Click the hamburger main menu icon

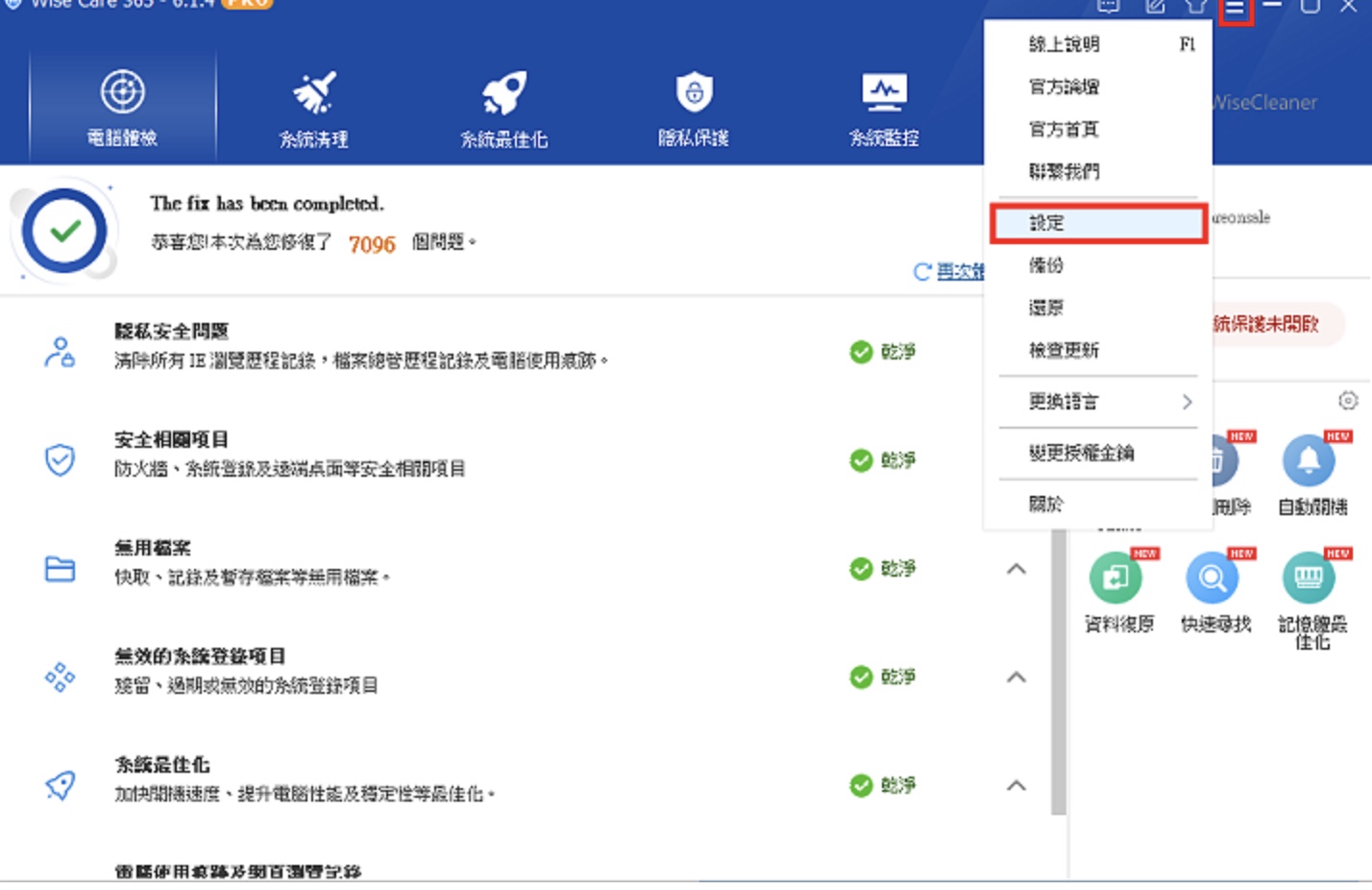1235,10
